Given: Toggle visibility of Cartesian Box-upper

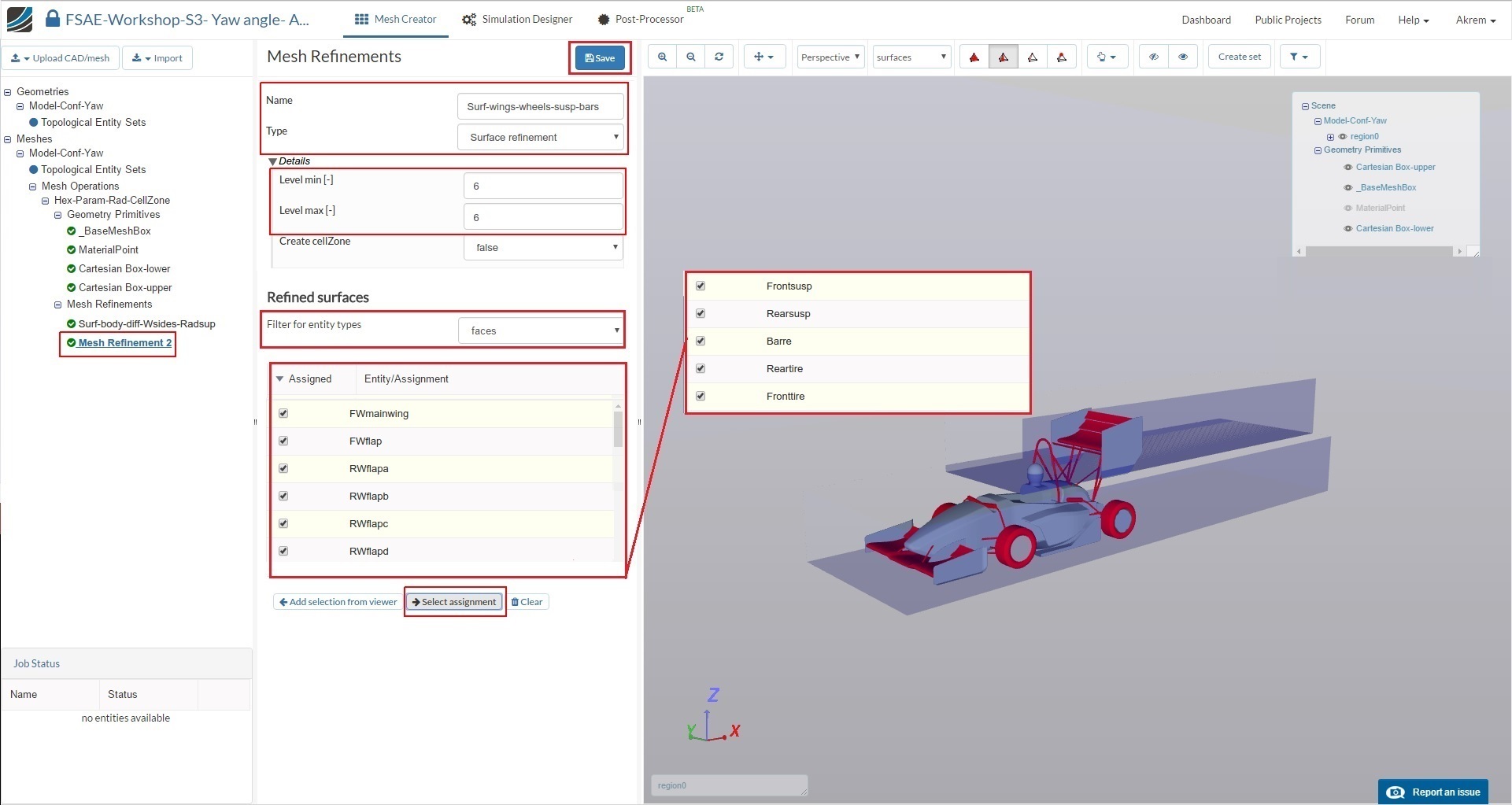Looking at the screenshot, I should (x=1347, y=167).
